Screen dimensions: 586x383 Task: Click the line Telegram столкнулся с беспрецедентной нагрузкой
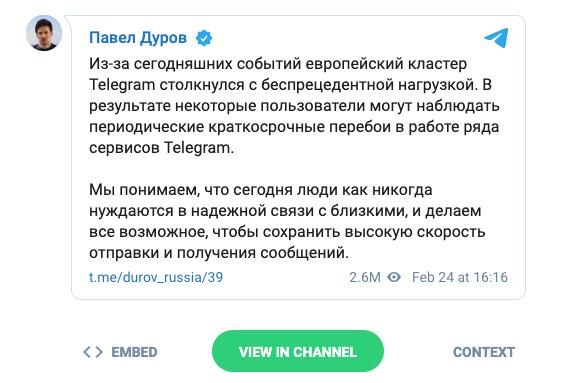[290, 85]
